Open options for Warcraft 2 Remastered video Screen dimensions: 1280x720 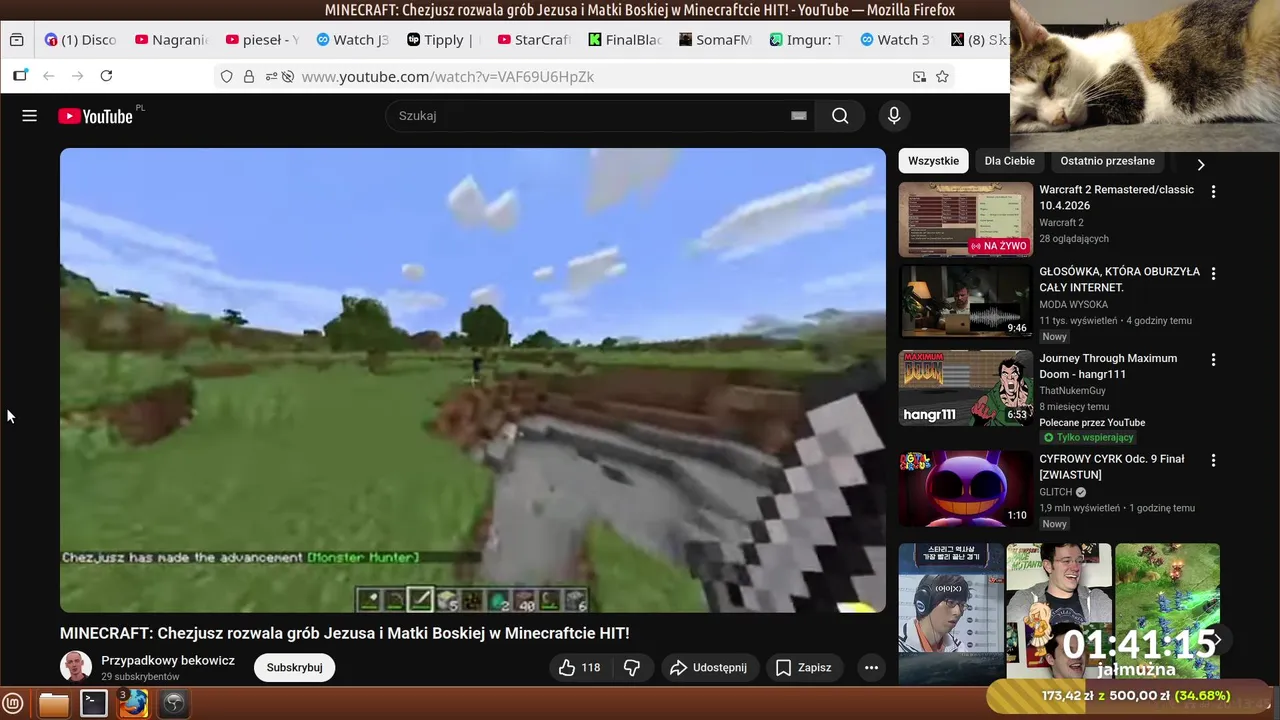[1213, 191]
